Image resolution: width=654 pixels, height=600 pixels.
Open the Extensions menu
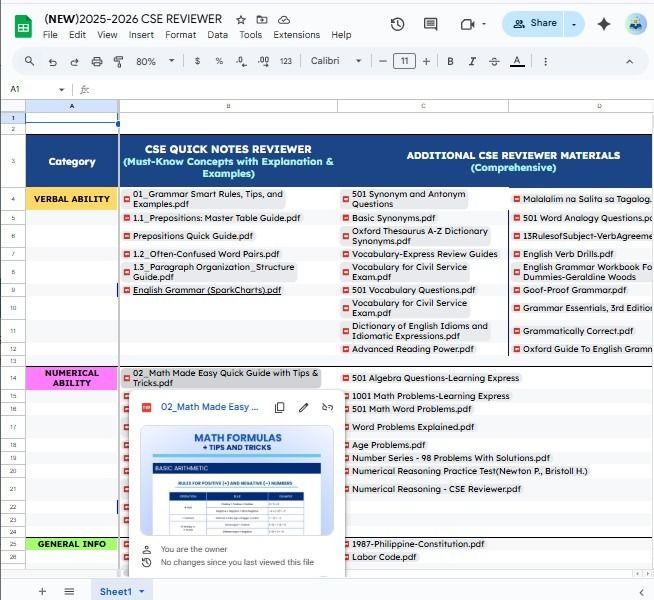(297, 35)
